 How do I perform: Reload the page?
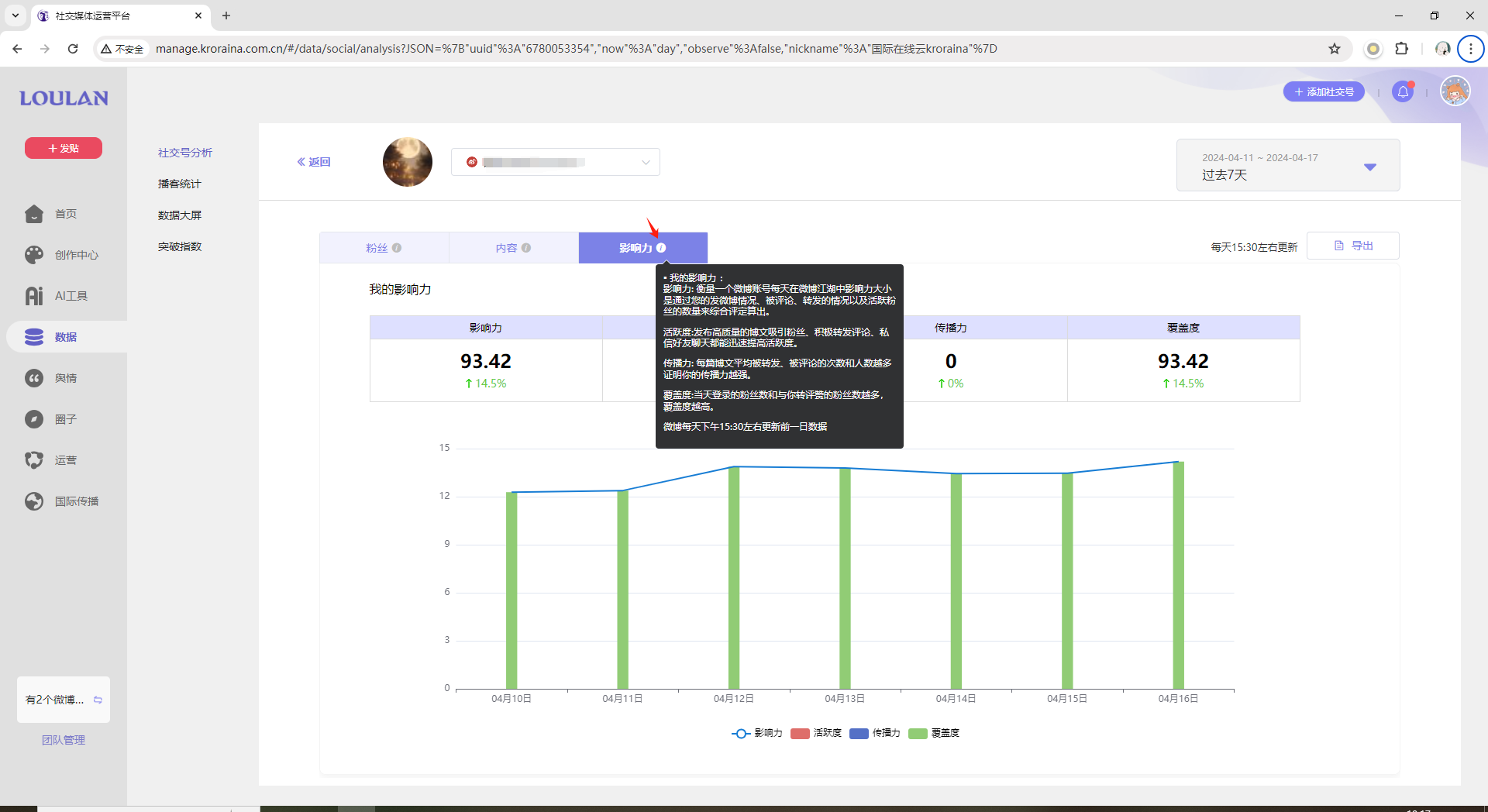click(x=73, y=49)
